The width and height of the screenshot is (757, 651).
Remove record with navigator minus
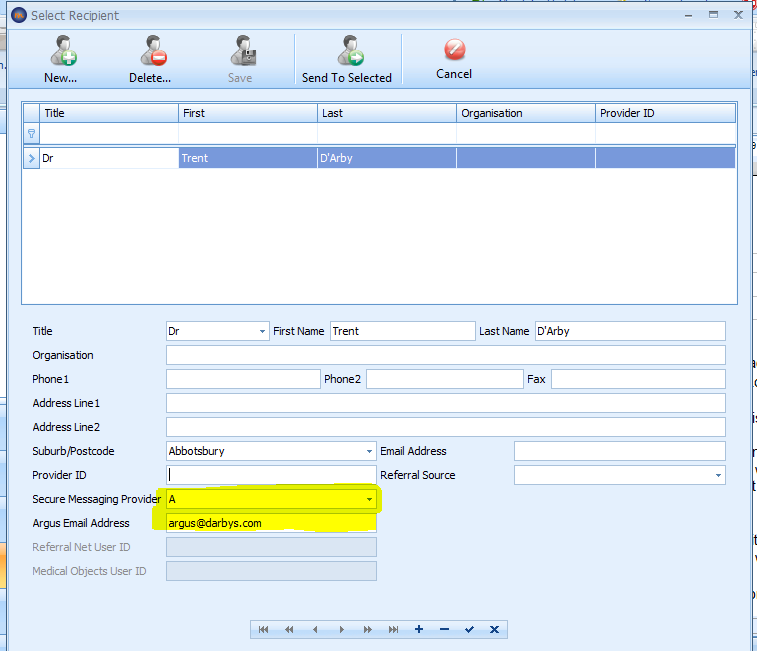(x=445, y=629)
